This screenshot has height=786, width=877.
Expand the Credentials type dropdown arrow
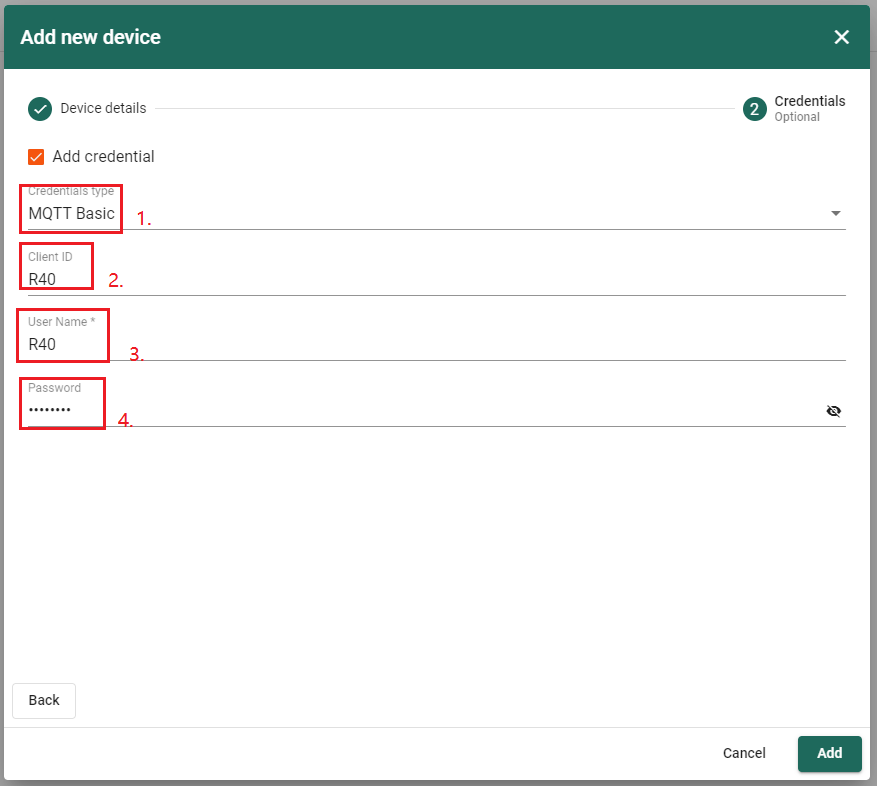click(835, 213)
